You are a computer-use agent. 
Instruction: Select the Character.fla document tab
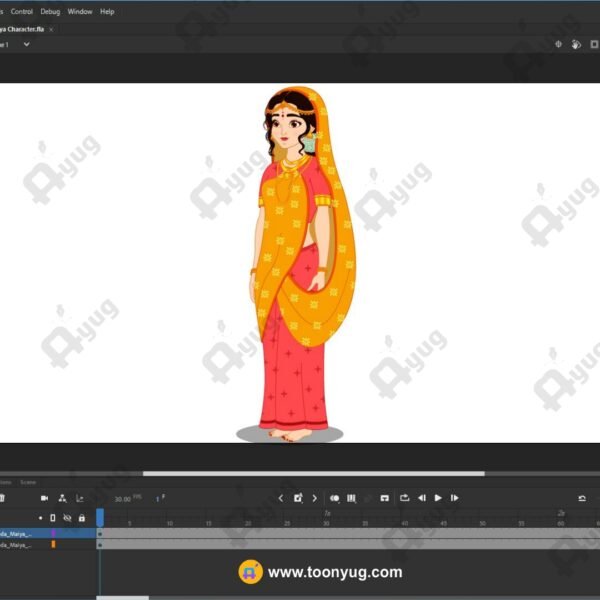coord(22,29)
